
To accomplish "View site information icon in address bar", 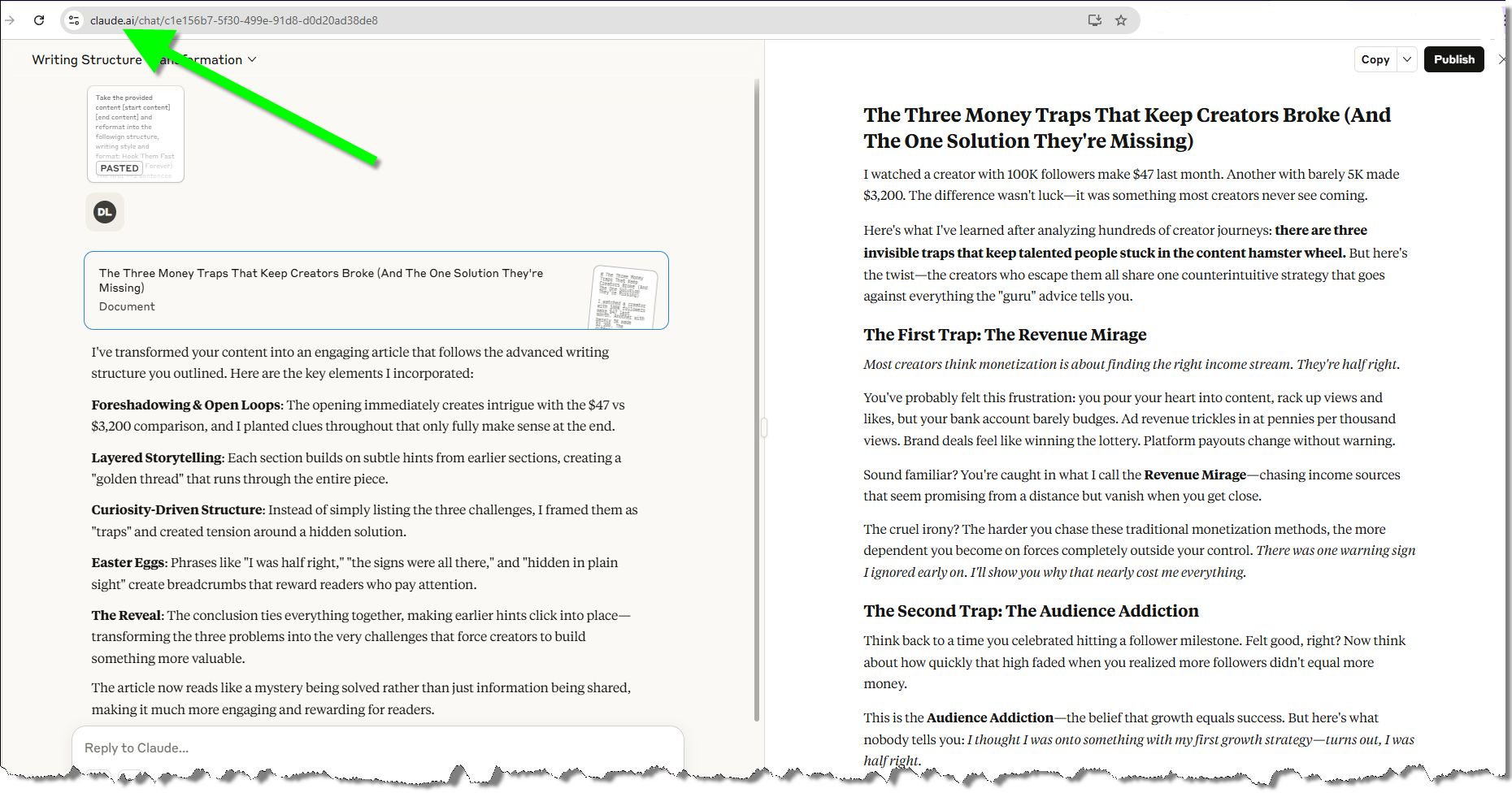I will tap(74, 20).
